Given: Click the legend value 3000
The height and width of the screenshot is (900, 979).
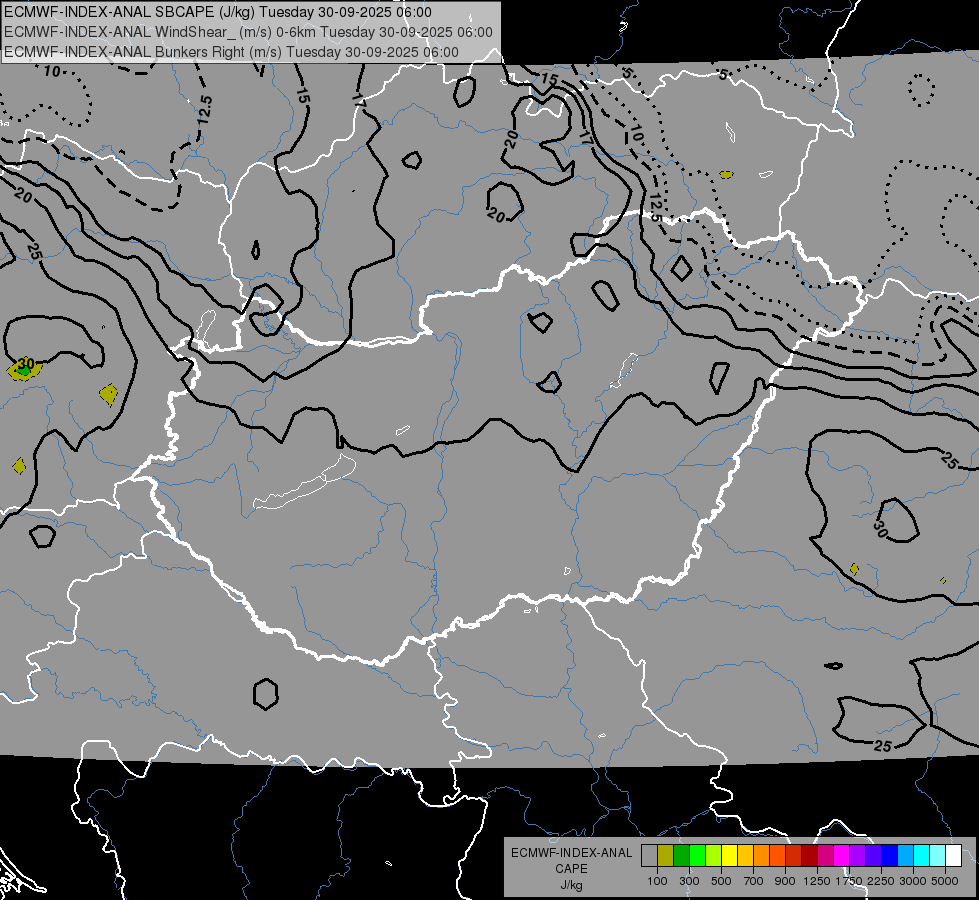Looking at the screenshot, I should 913,881.
